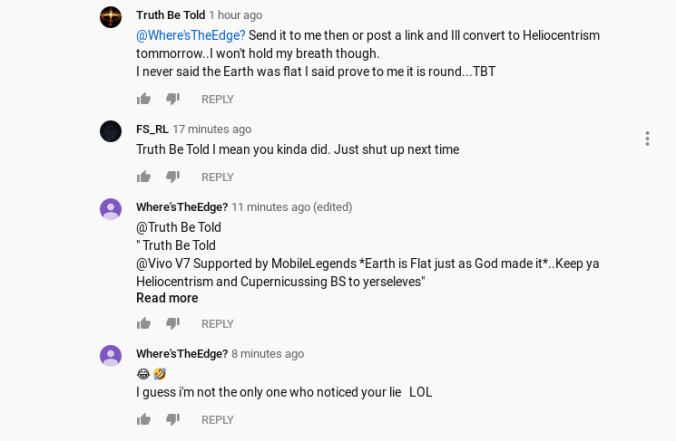
Task: Open Truth Be Told's channel name
Action: tap(170, 15)
